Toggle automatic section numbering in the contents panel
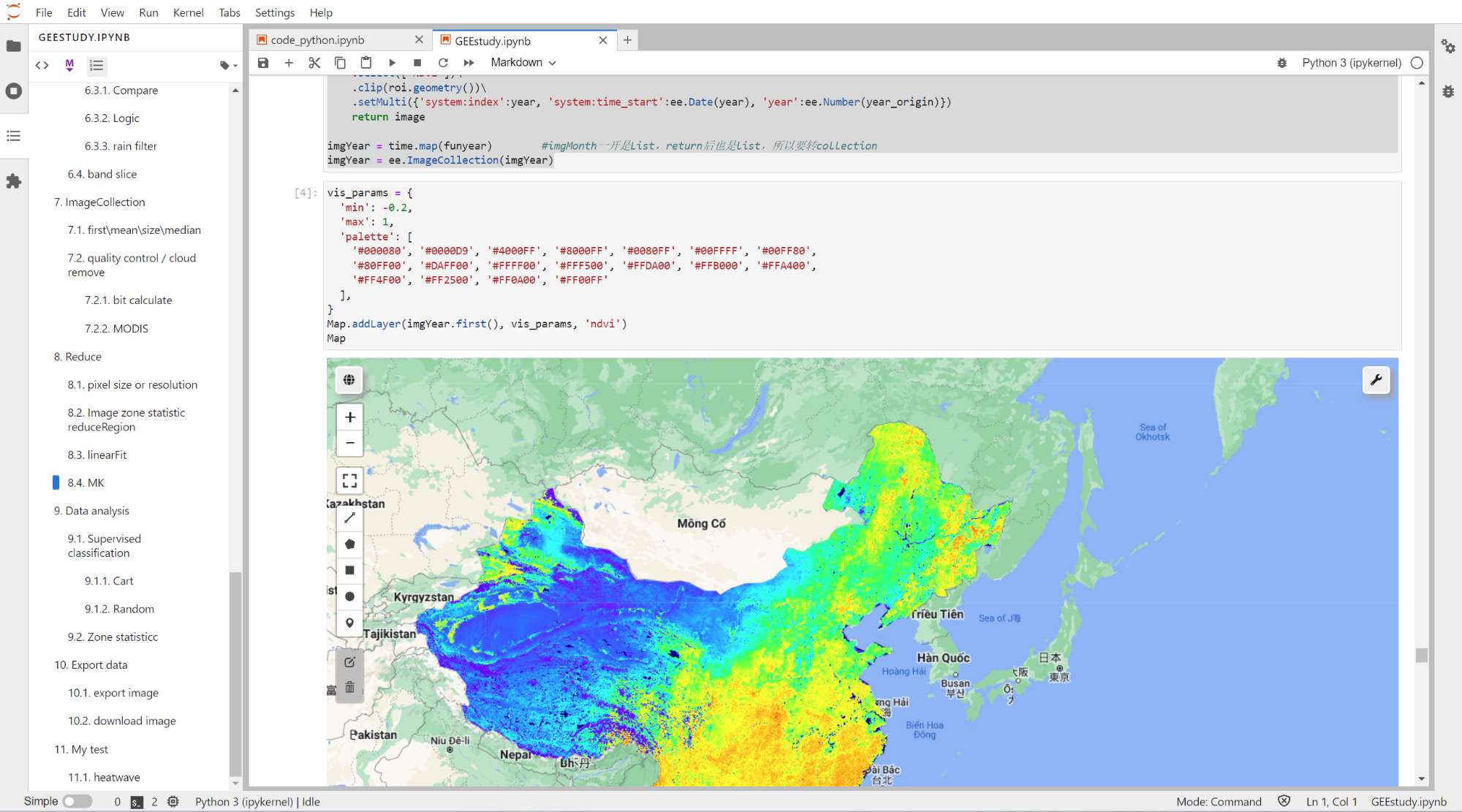Image resolution: width=1462 pixels, height=812 pixels. click(x=96, y=66)
